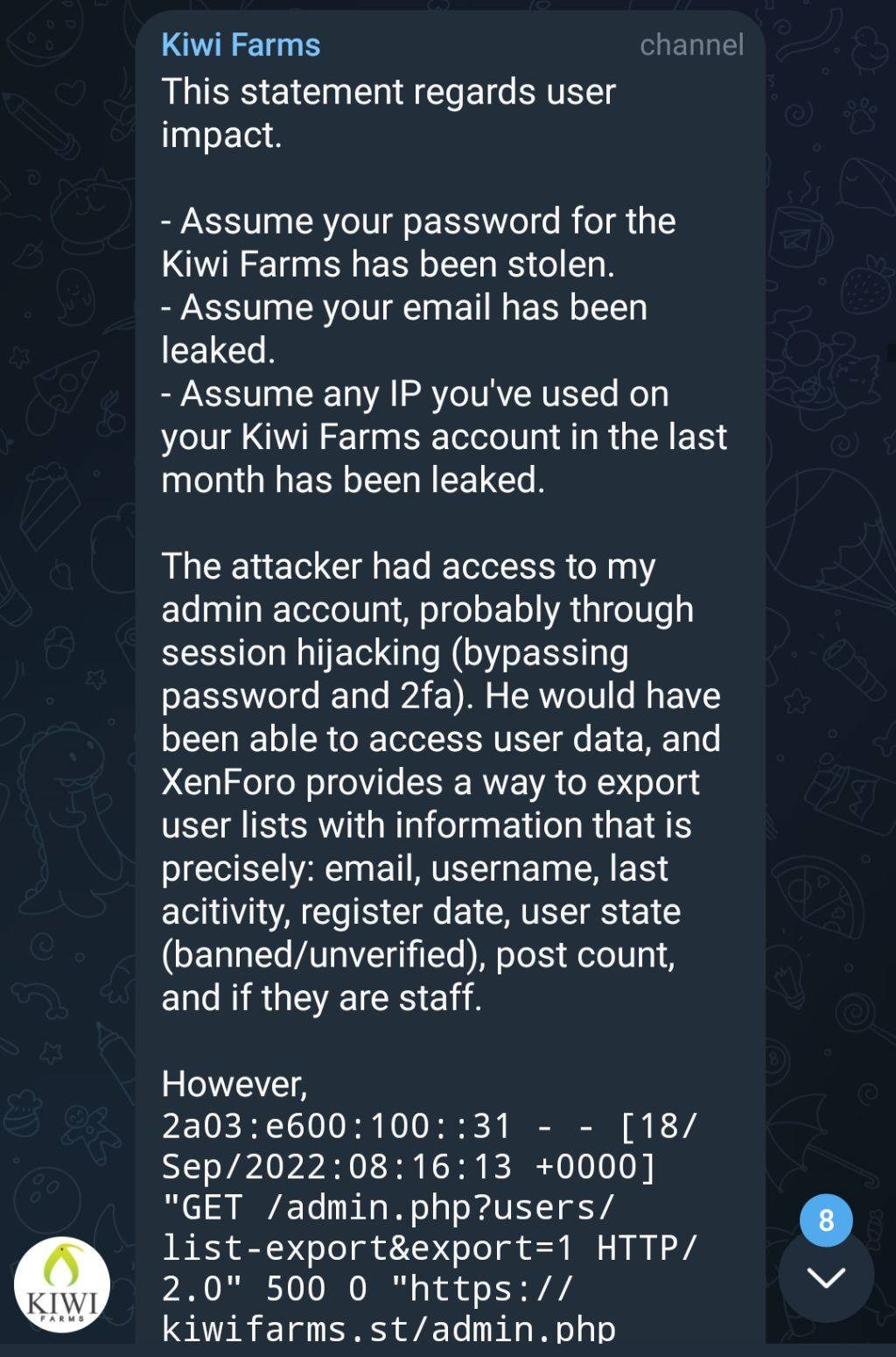896x1357 pixels.
Task: Tap "and if they are staff." line
Action: [x=321, y=997]
